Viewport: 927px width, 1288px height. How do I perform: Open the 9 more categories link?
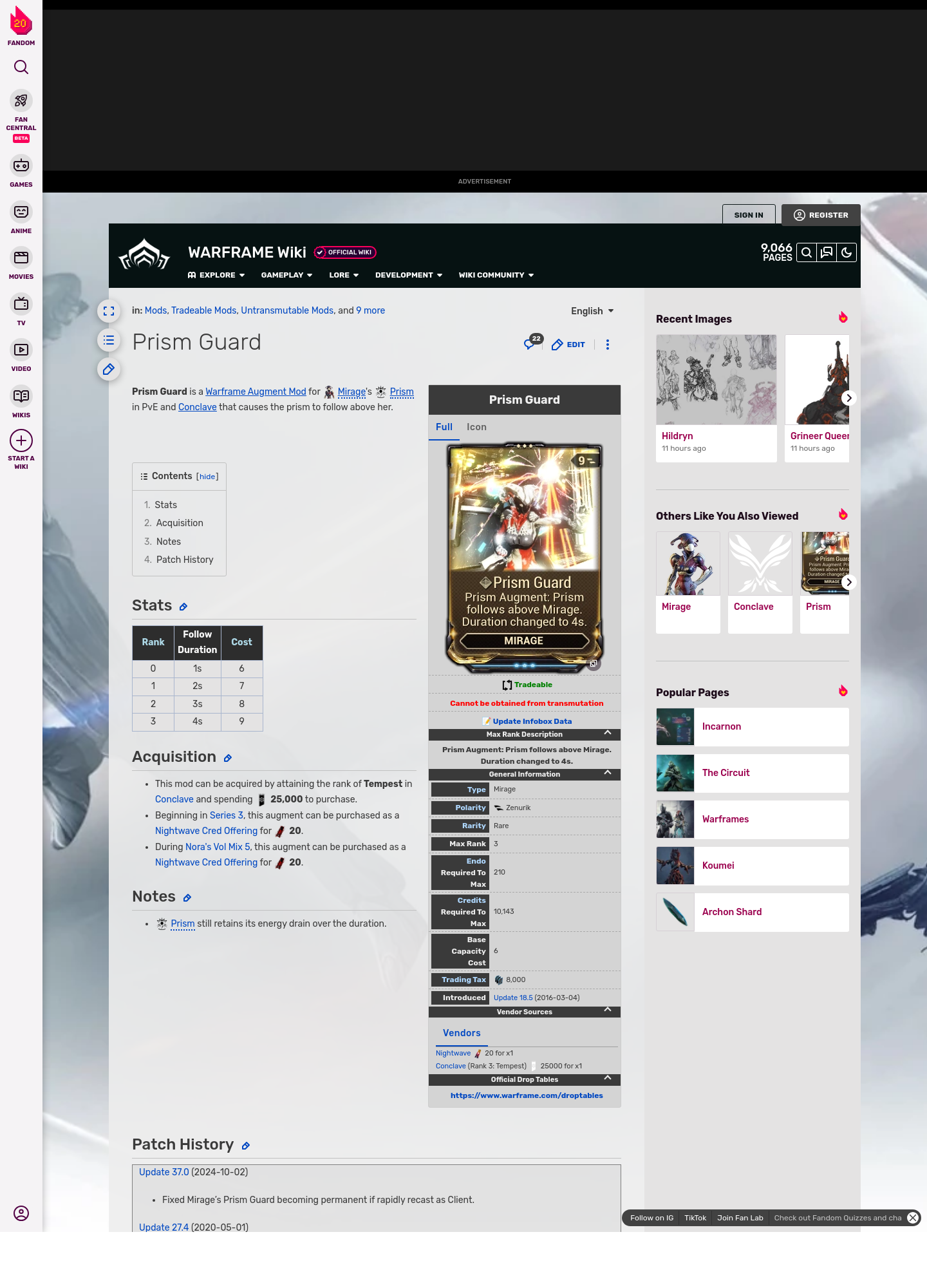point(370,310)
